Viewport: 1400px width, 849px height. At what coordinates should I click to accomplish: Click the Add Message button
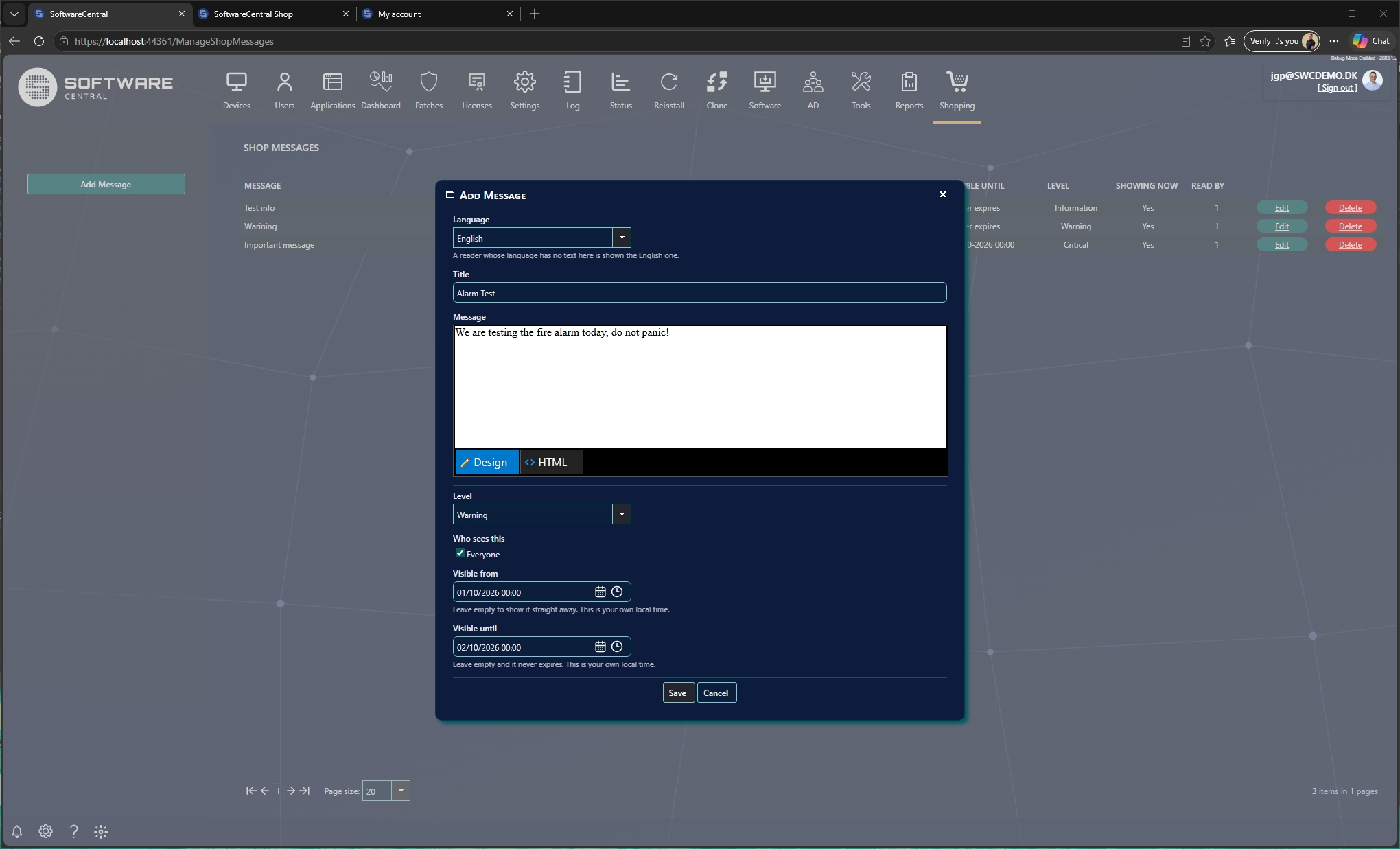pyautogui.click(x=106, y=184)
